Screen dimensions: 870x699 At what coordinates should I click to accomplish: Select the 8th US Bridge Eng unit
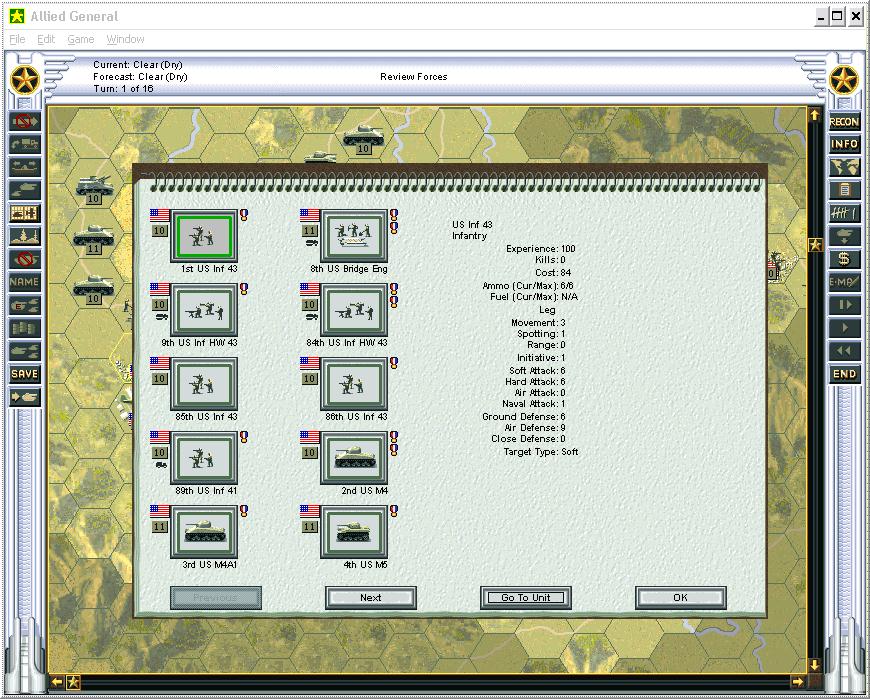(x=354, y=236)
